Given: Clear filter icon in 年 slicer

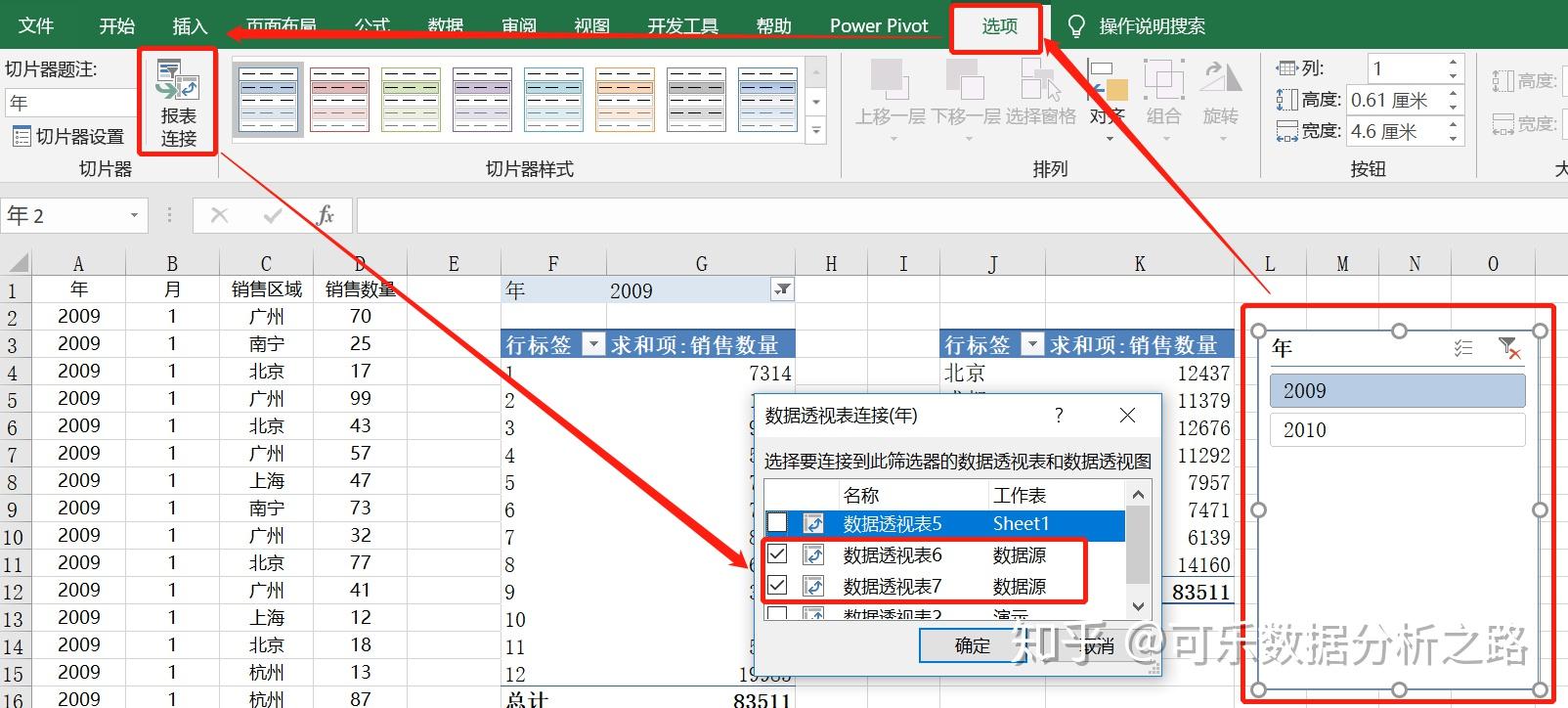Looking at the screenshot, I should [1508, 347].
